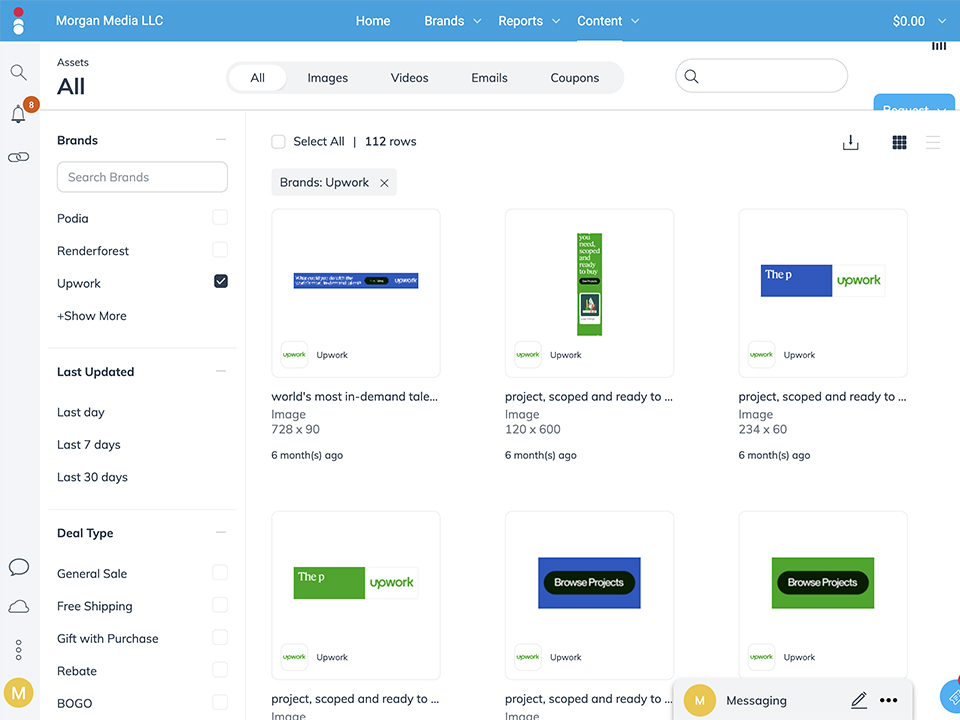The width and height of the screenshot is (960, 720).
Task: Collapse the Brands filter section
Action: point(221,140)
